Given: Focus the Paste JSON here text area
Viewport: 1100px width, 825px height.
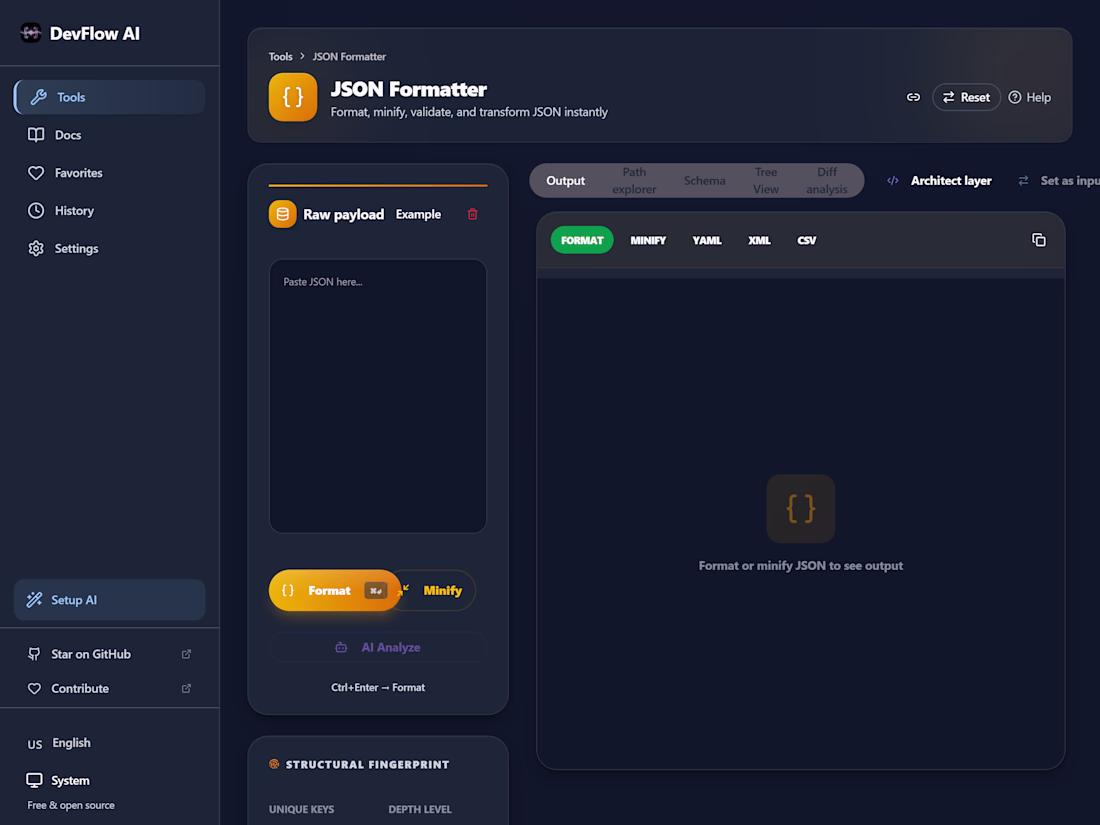Looking at the screenshot, I should 377,396.
